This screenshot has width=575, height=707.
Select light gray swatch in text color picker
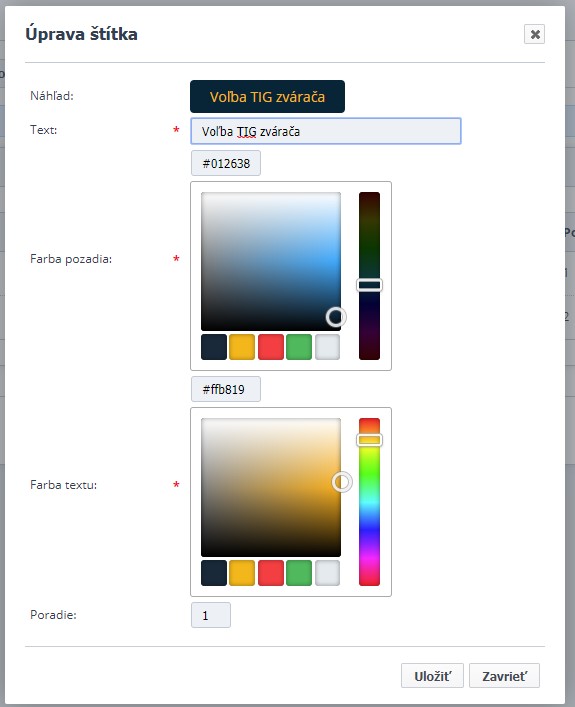pyautogui.click(x=327, y=573)
